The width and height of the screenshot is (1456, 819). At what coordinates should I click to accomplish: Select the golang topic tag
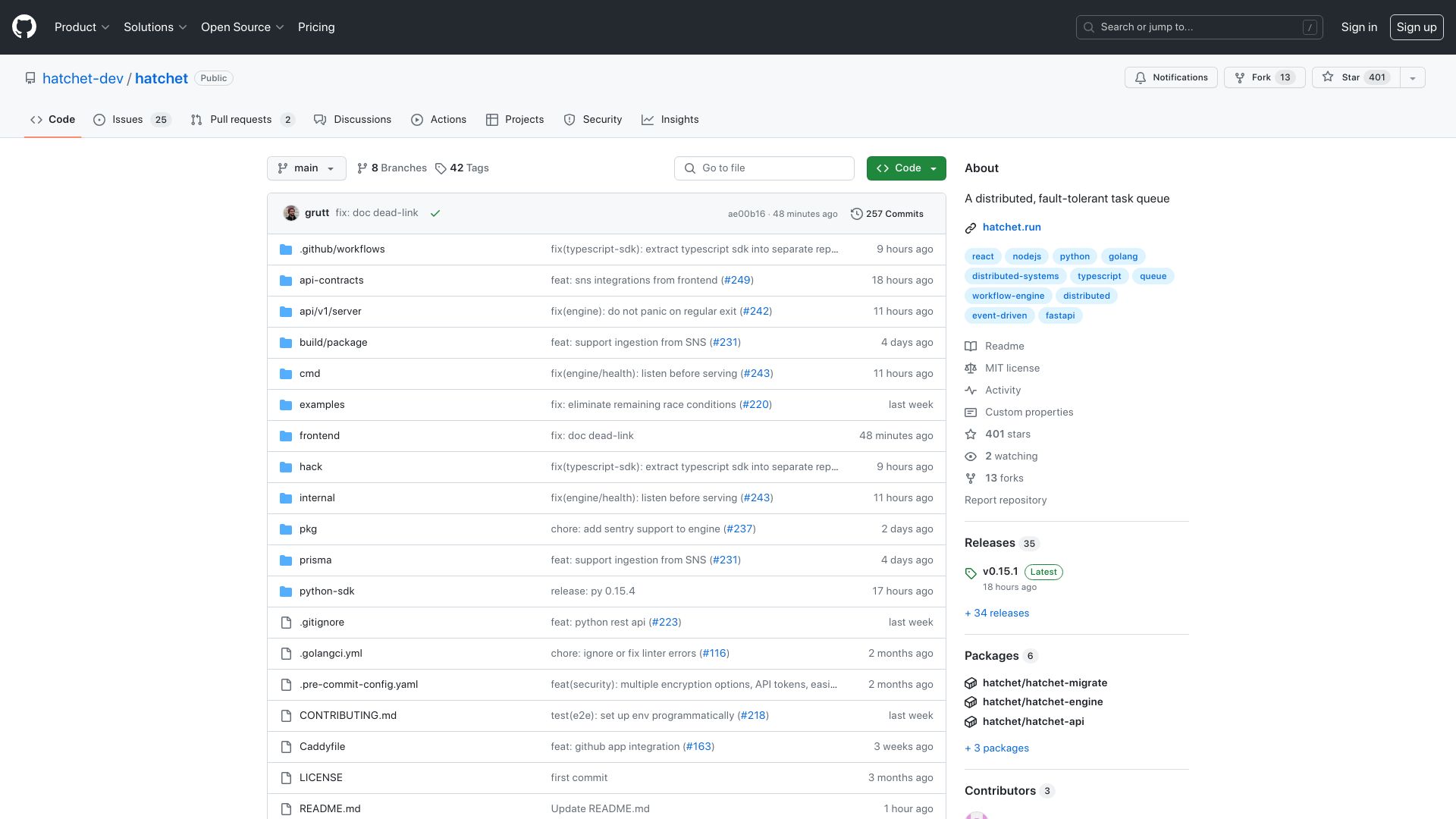(1123, 256)
